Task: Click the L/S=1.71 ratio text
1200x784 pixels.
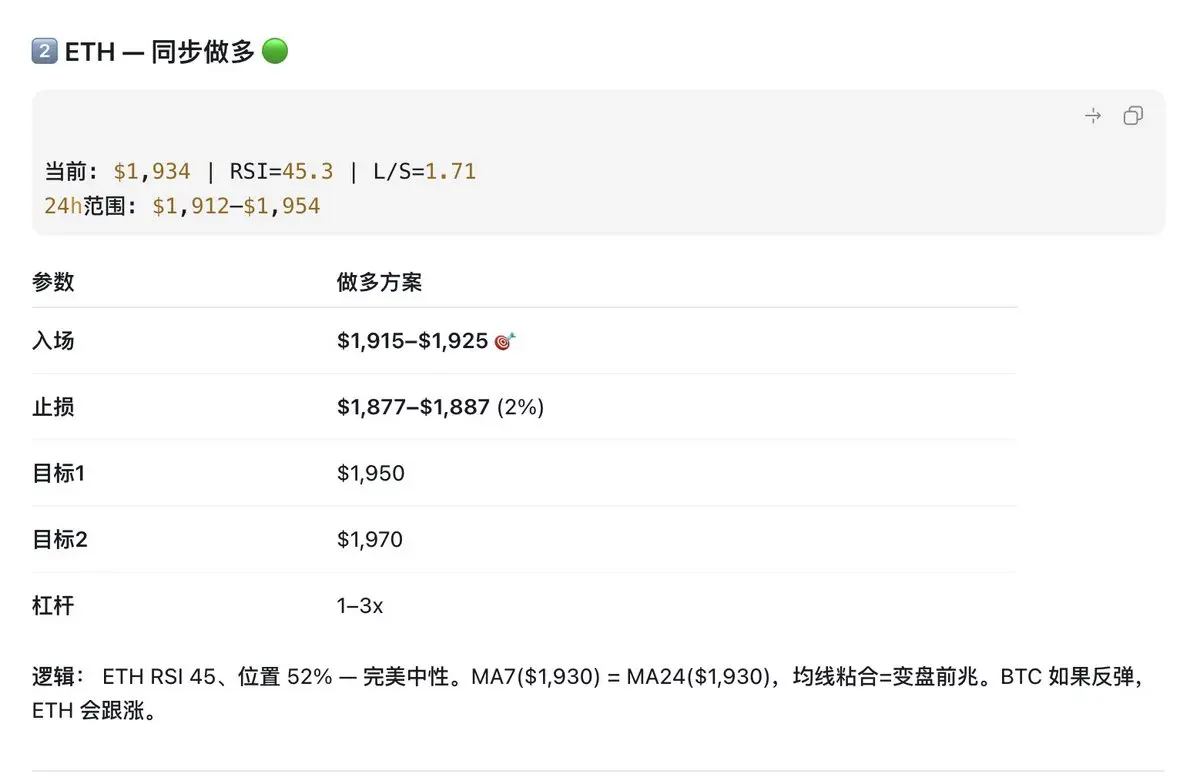Action: tap(425, 172)
